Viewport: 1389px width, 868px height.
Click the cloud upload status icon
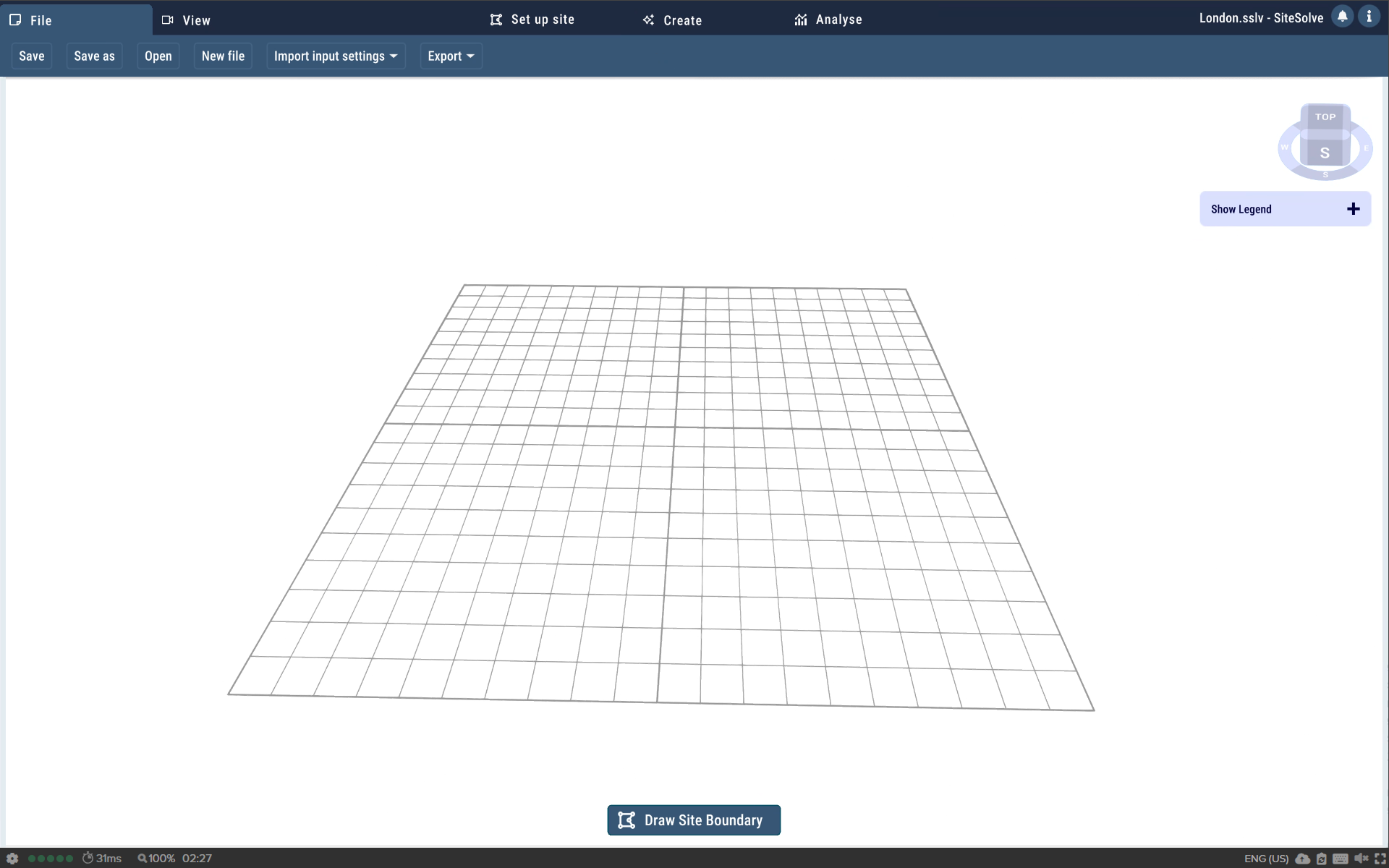coord(1302,859)
